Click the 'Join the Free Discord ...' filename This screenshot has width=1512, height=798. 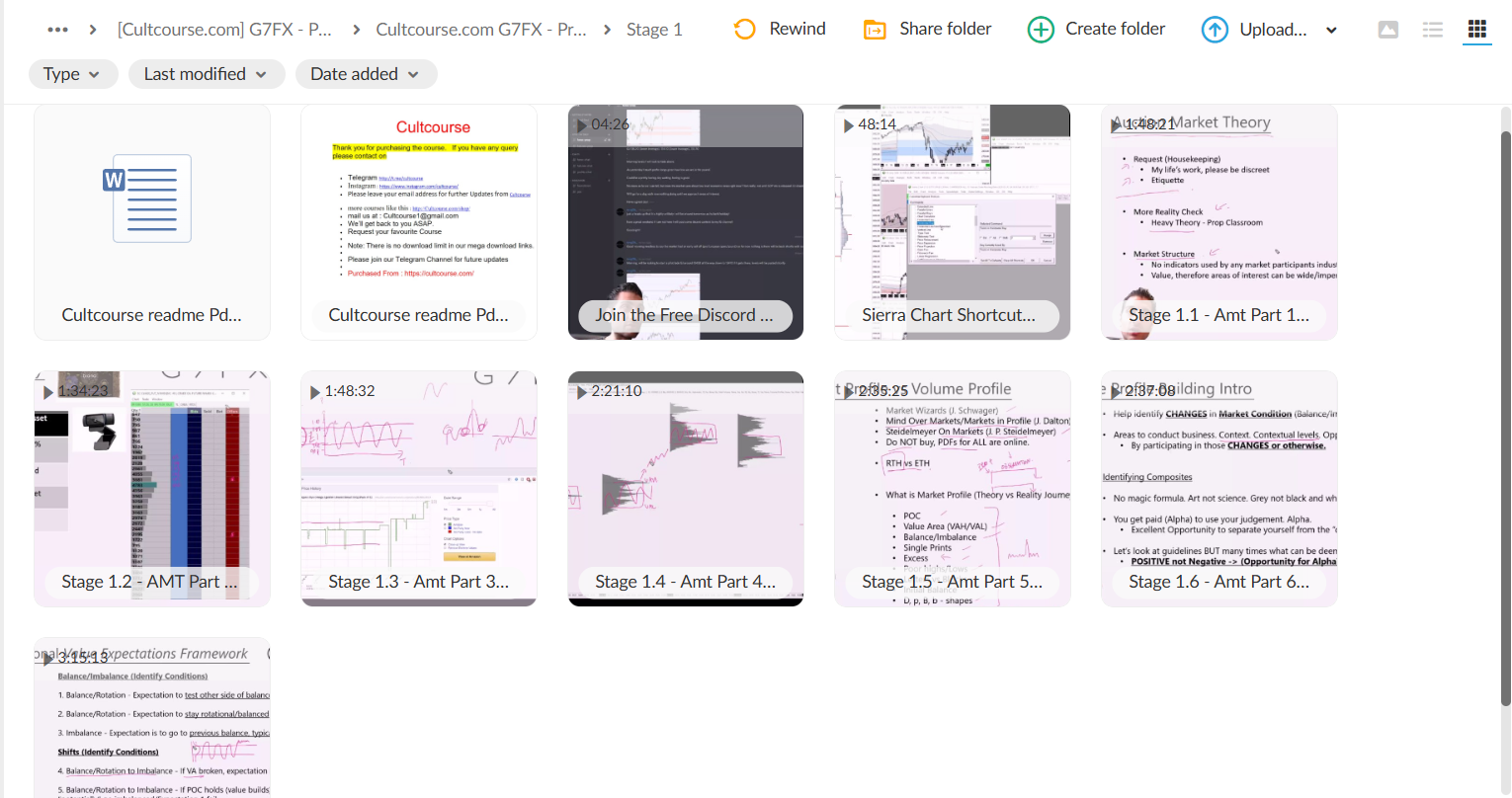click(684, 315)
